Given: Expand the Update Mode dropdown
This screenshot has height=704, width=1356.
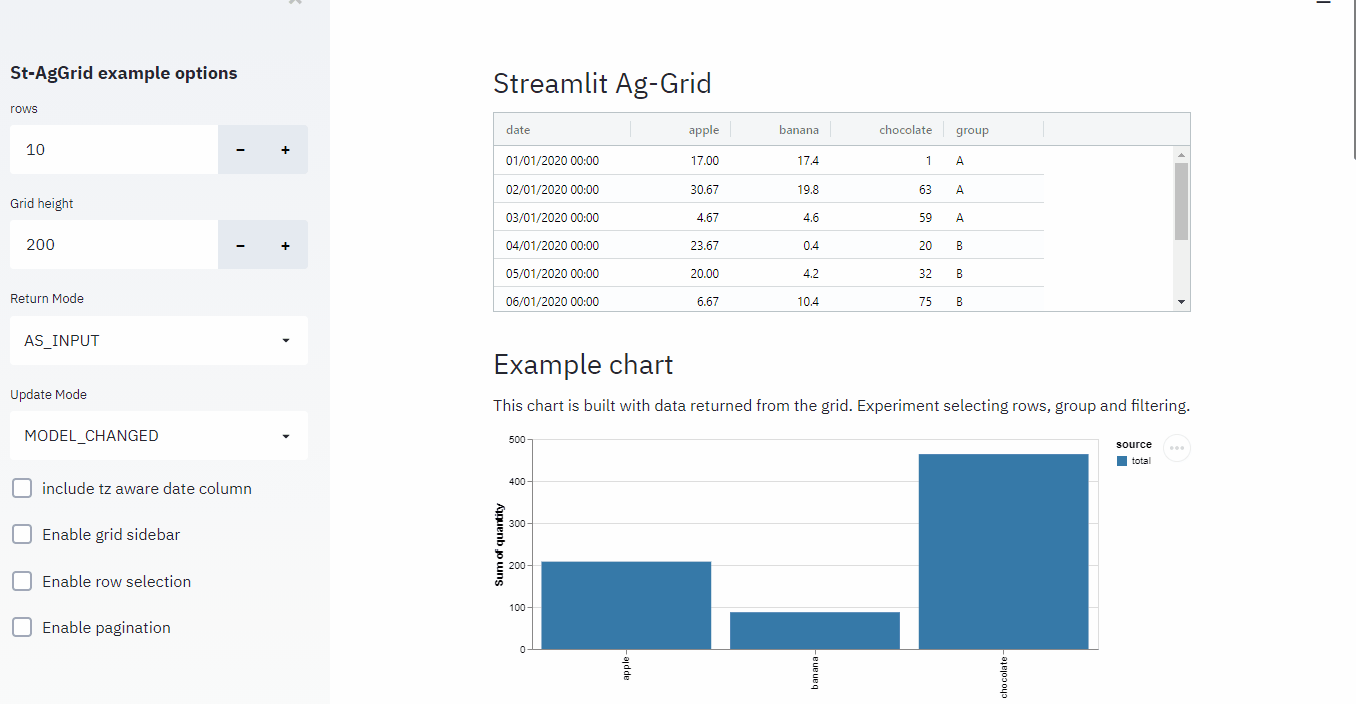Looking at the screenshot, I should [158, 436].
